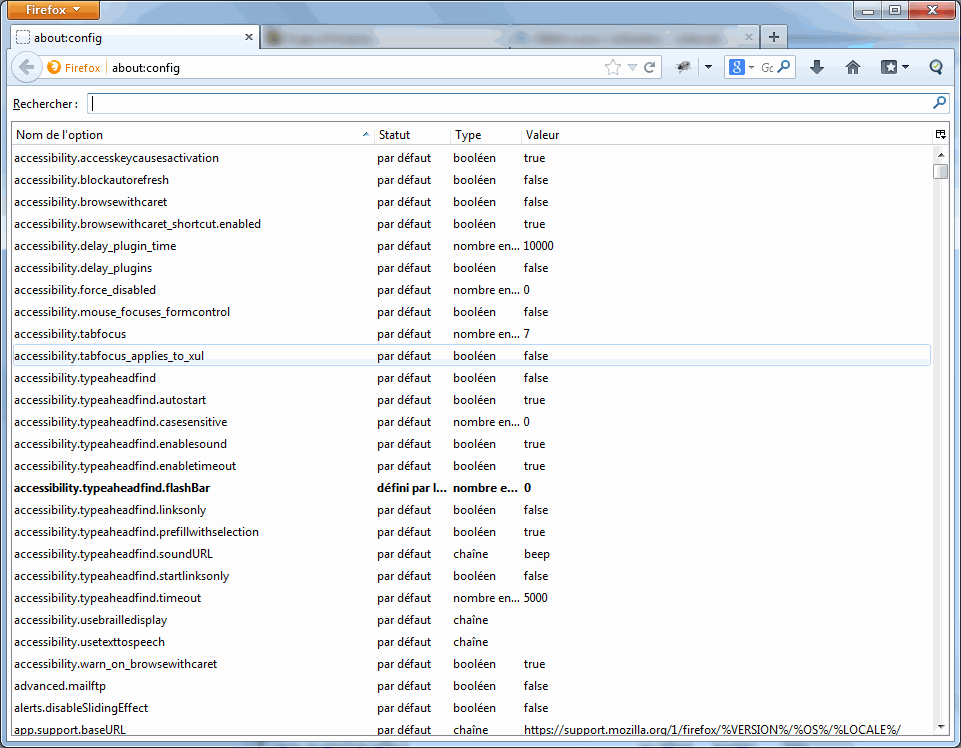The height and width of the screenshot is (748, 961).
Task: Open the orange Firefox application menu button
Action: [54, 10]
